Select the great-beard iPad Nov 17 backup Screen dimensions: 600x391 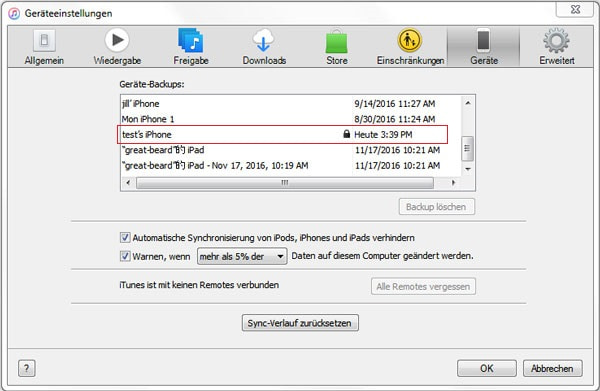pos(291,166)
